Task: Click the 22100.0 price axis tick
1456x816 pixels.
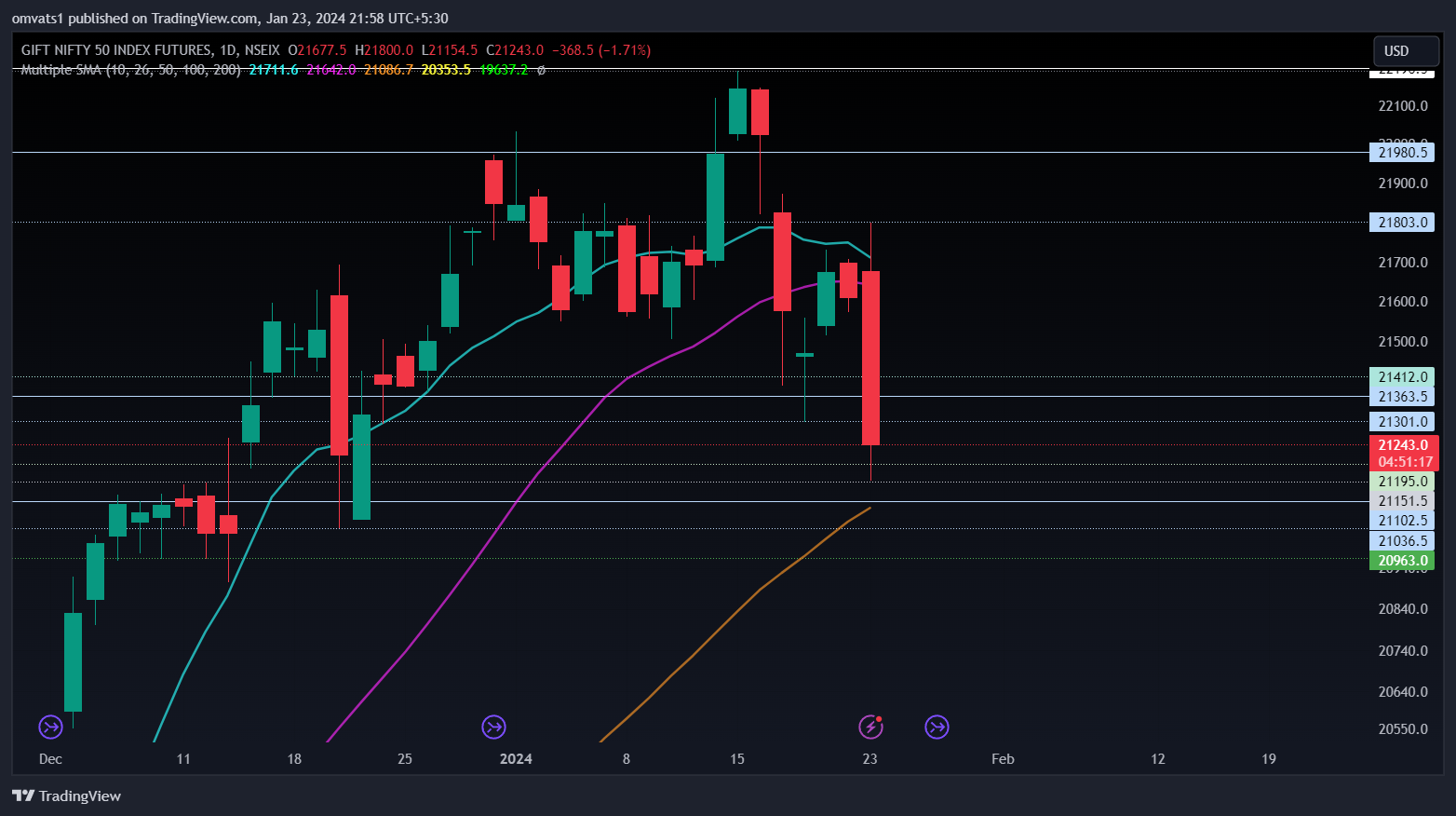Action: coord(1402,106)
